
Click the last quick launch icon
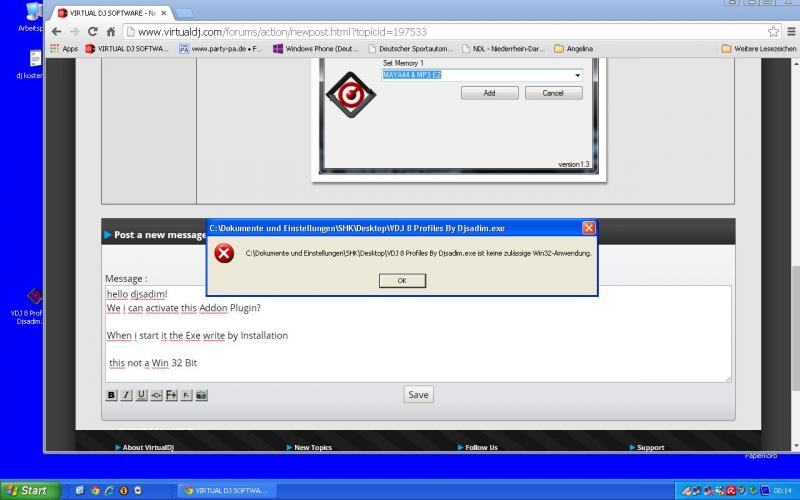click(138, 491)
